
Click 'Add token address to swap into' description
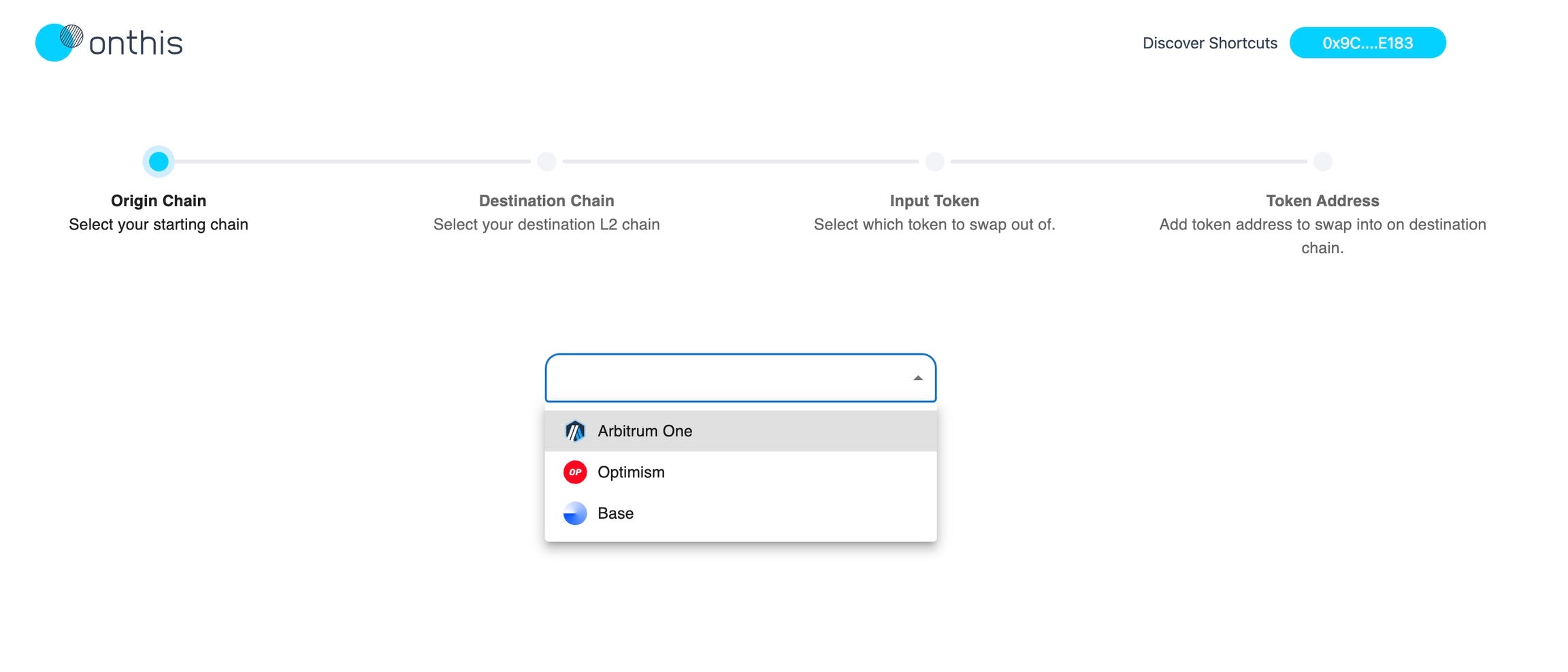[1322, 236]
